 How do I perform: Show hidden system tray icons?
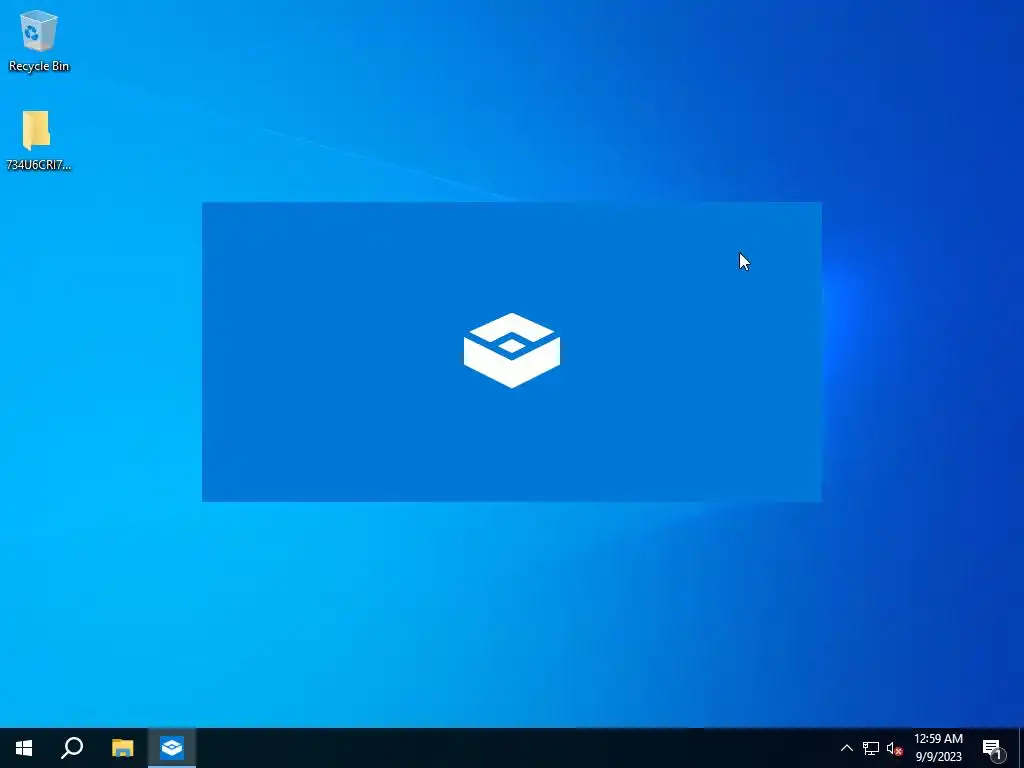click(846, 748)
